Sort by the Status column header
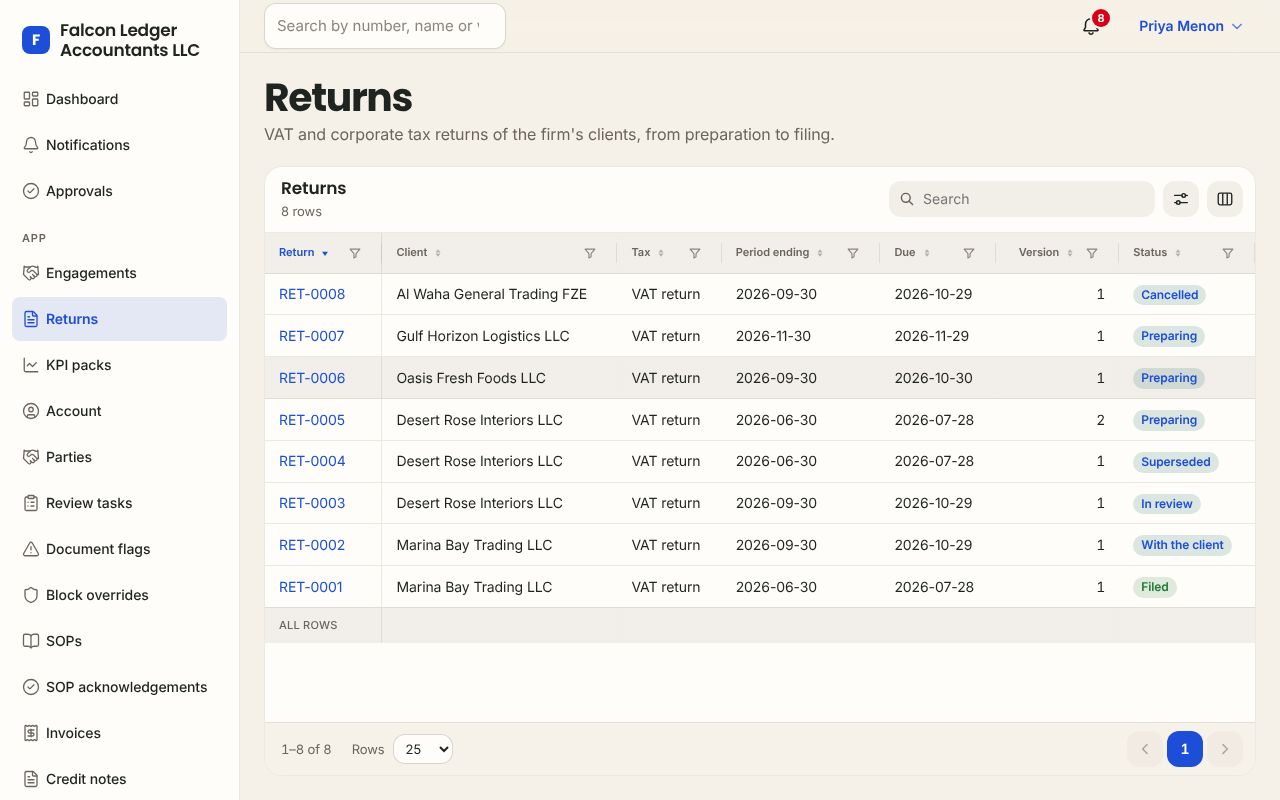Image resolution: width=1280 pixels, height=800 pixels. click(1157, 253)
